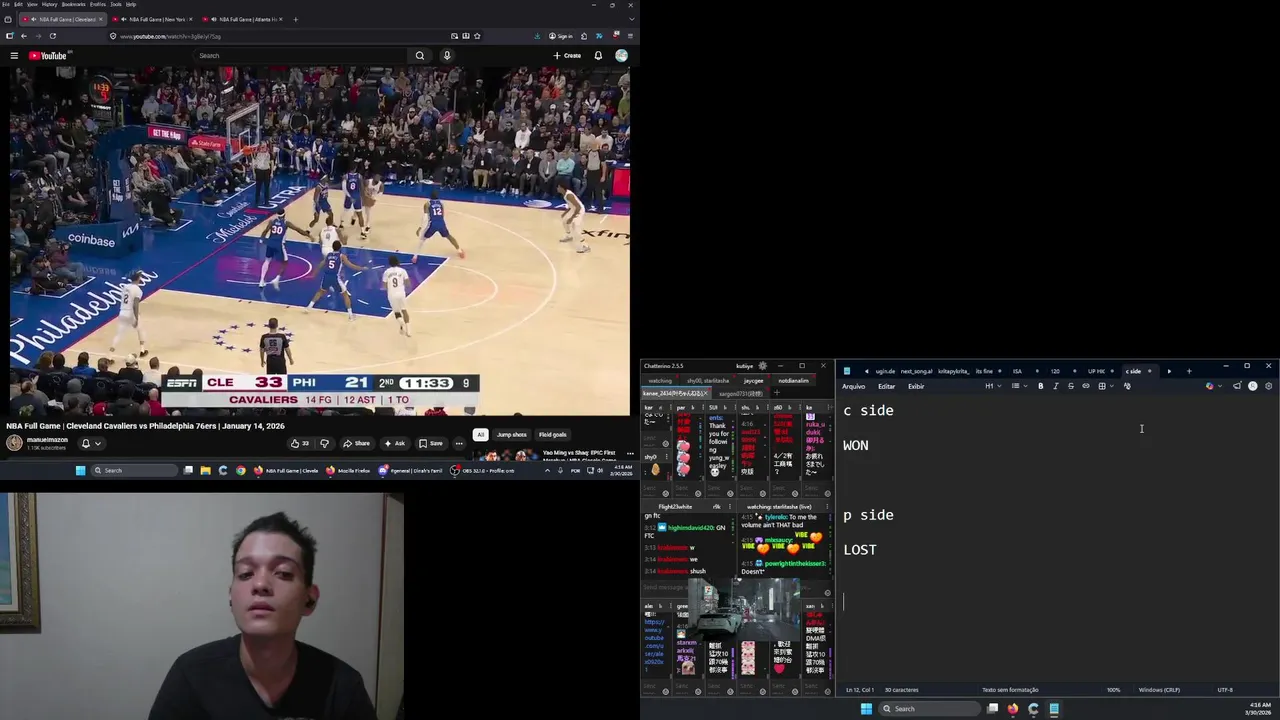Insert a link in Notepad
Image resolution: width=1280 pixels, height=720 pixels.
pyautogui.click(x=1086, y=386)
